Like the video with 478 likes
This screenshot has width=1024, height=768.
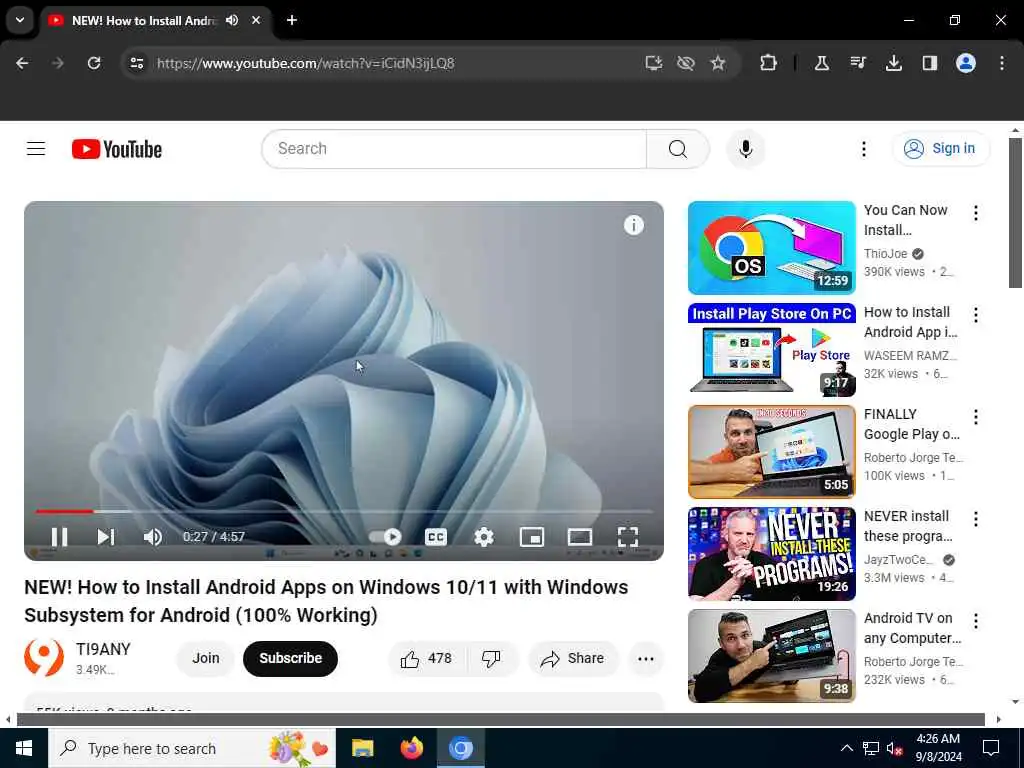(427, 658)
